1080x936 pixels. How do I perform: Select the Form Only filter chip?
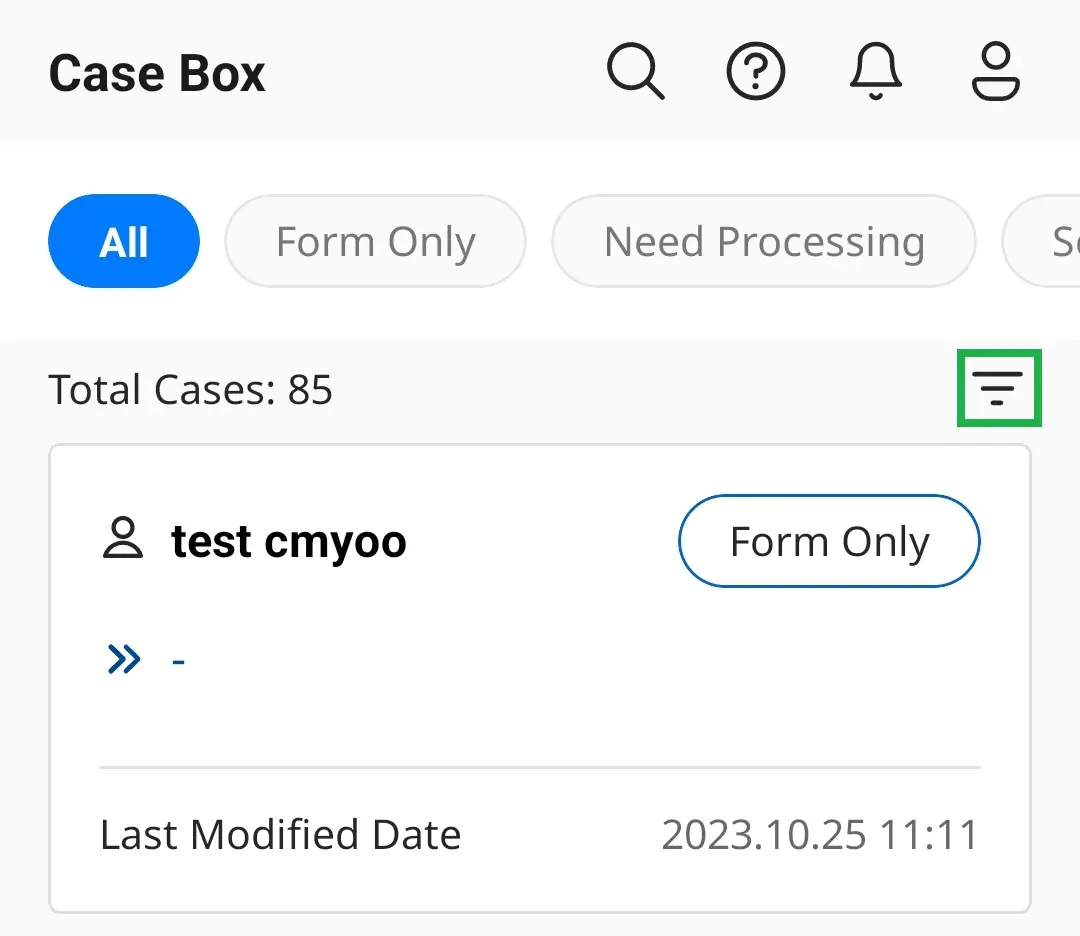coord(375,241)
